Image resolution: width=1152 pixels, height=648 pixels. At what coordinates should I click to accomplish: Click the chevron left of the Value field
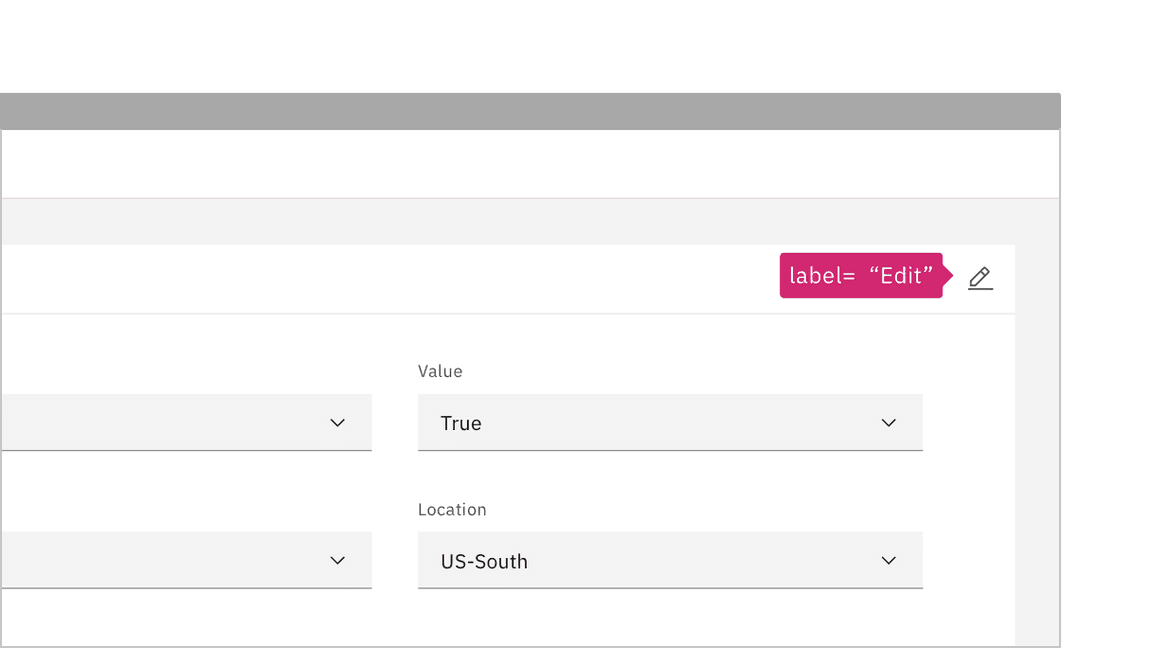[337, 423]
